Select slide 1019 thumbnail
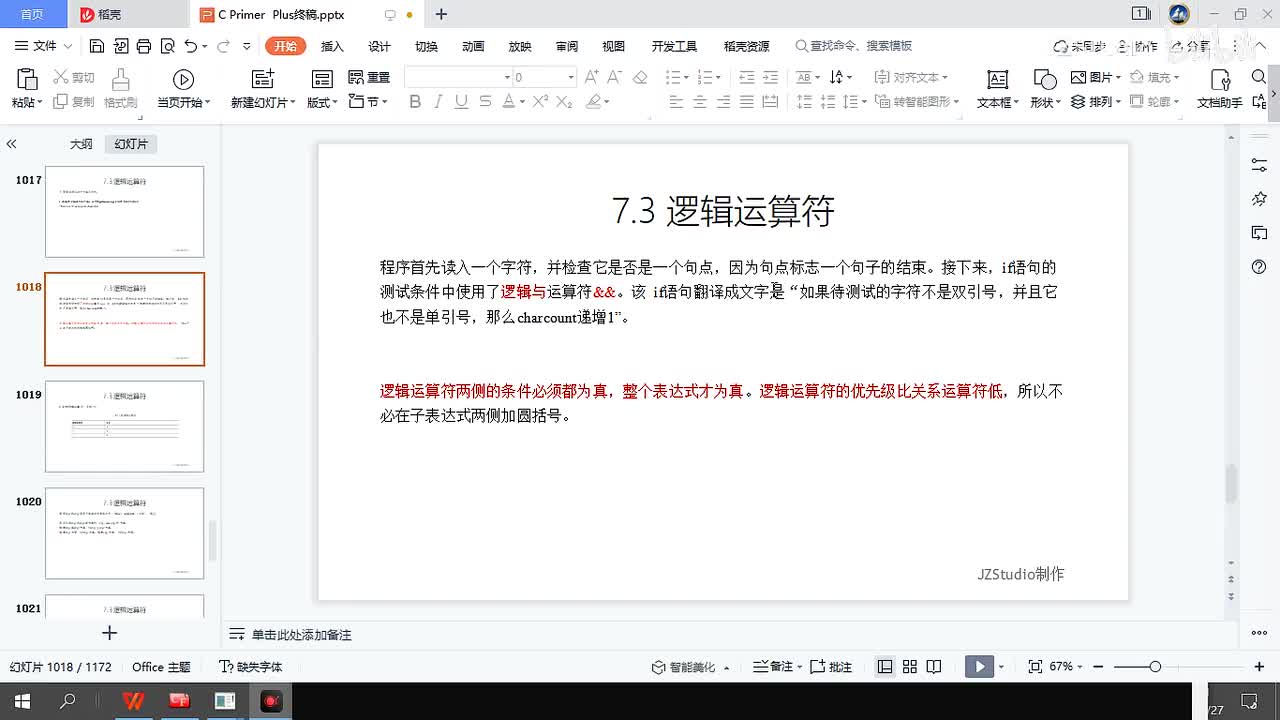1280x720 pixels. pos(124,426)
